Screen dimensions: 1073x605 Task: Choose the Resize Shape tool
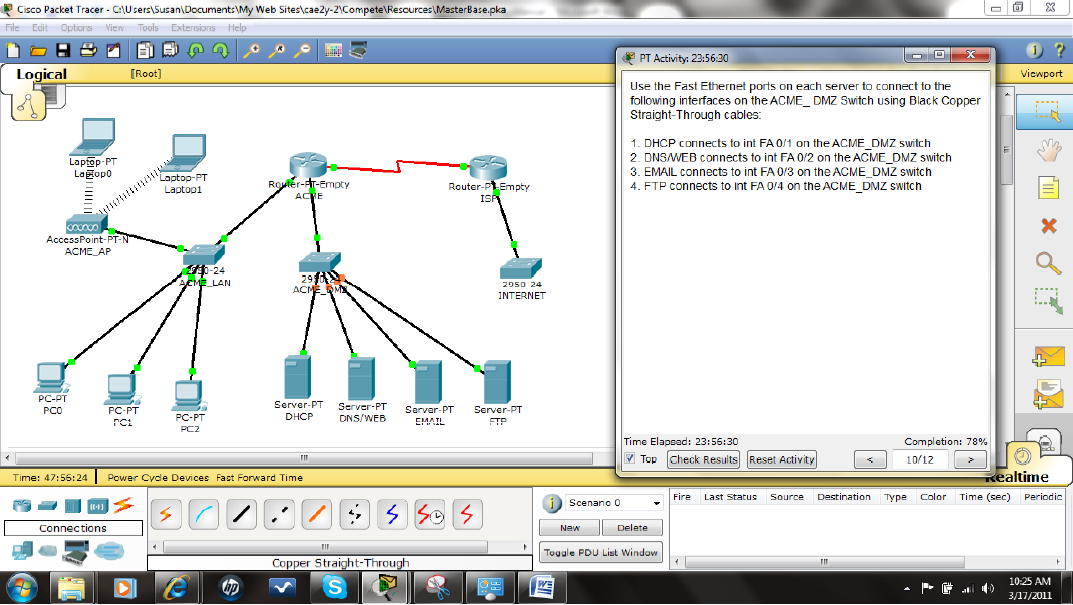[x=1048, y=300]
